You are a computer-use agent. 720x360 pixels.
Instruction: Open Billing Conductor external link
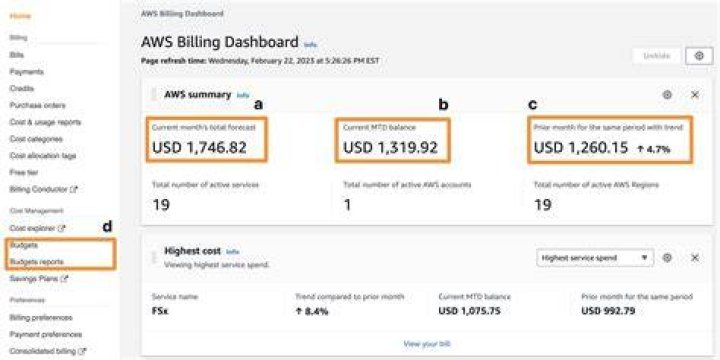click(43, 189)
